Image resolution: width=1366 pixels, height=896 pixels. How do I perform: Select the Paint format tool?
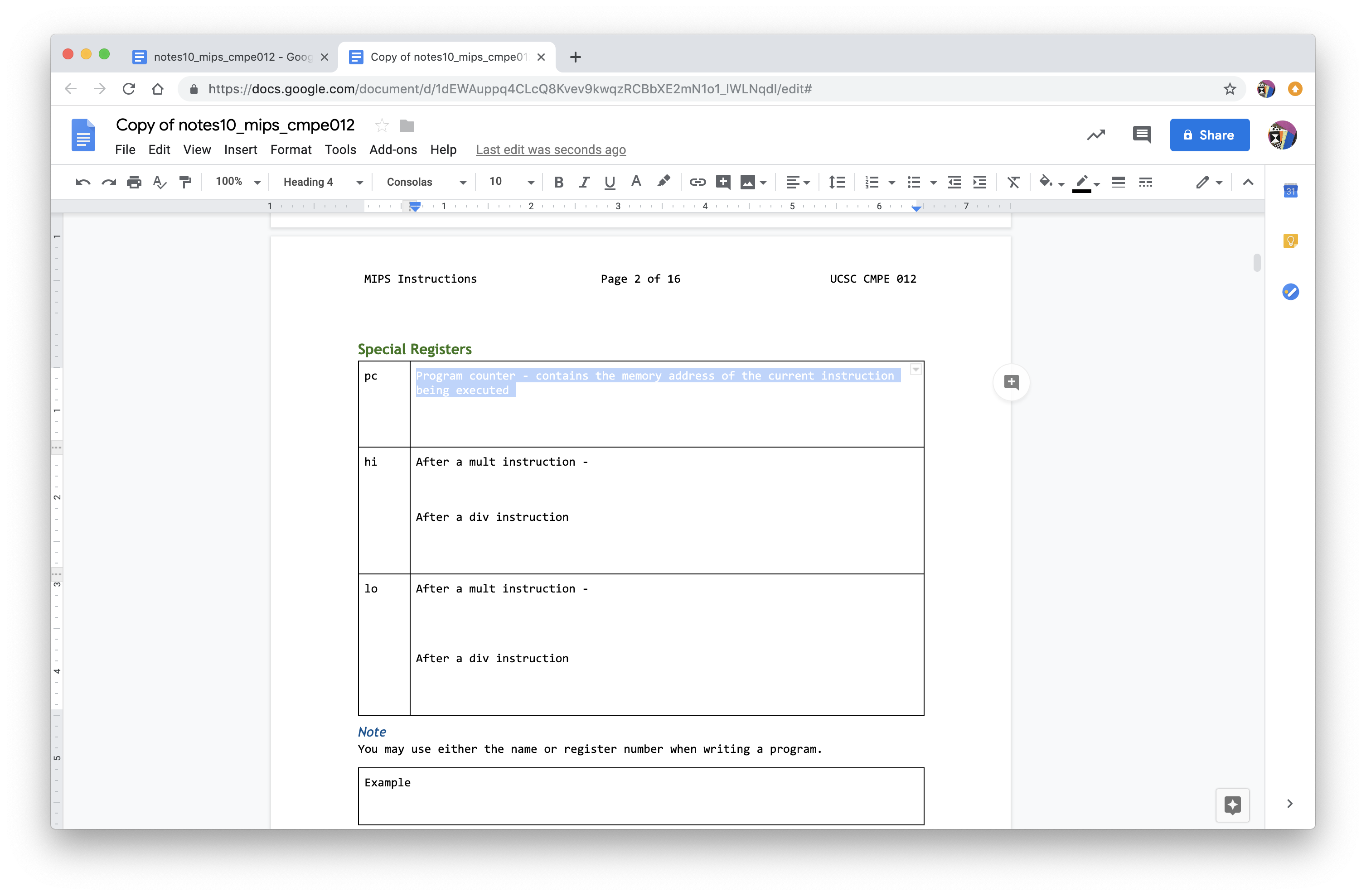(x=185, y=182)
